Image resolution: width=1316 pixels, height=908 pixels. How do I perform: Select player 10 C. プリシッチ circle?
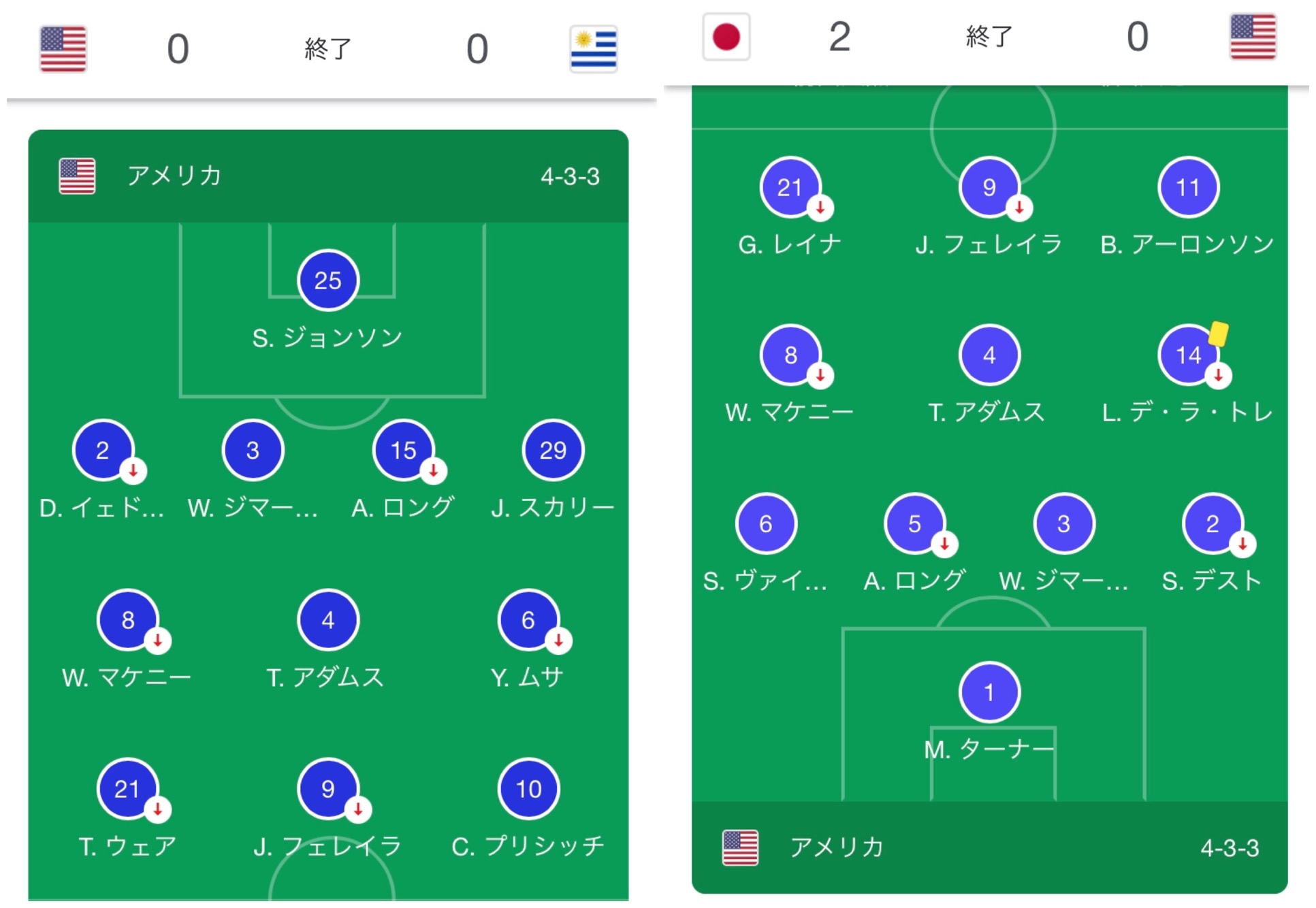coord(528,788)
